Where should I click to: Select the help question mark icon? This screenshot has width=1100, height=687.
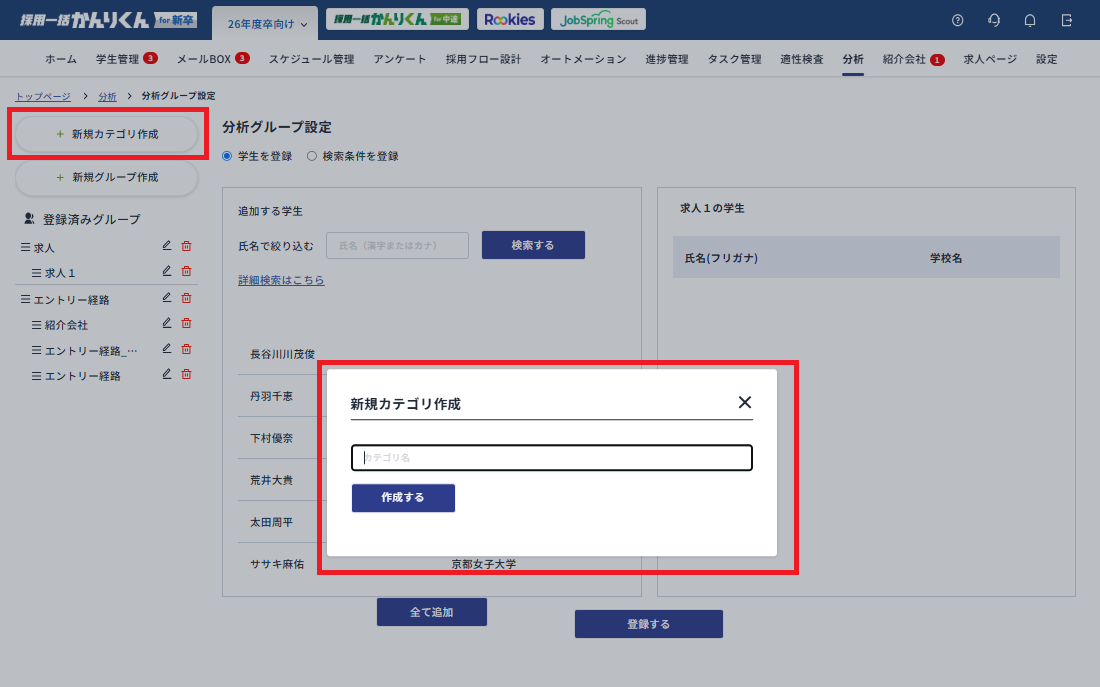coord(957,19)
